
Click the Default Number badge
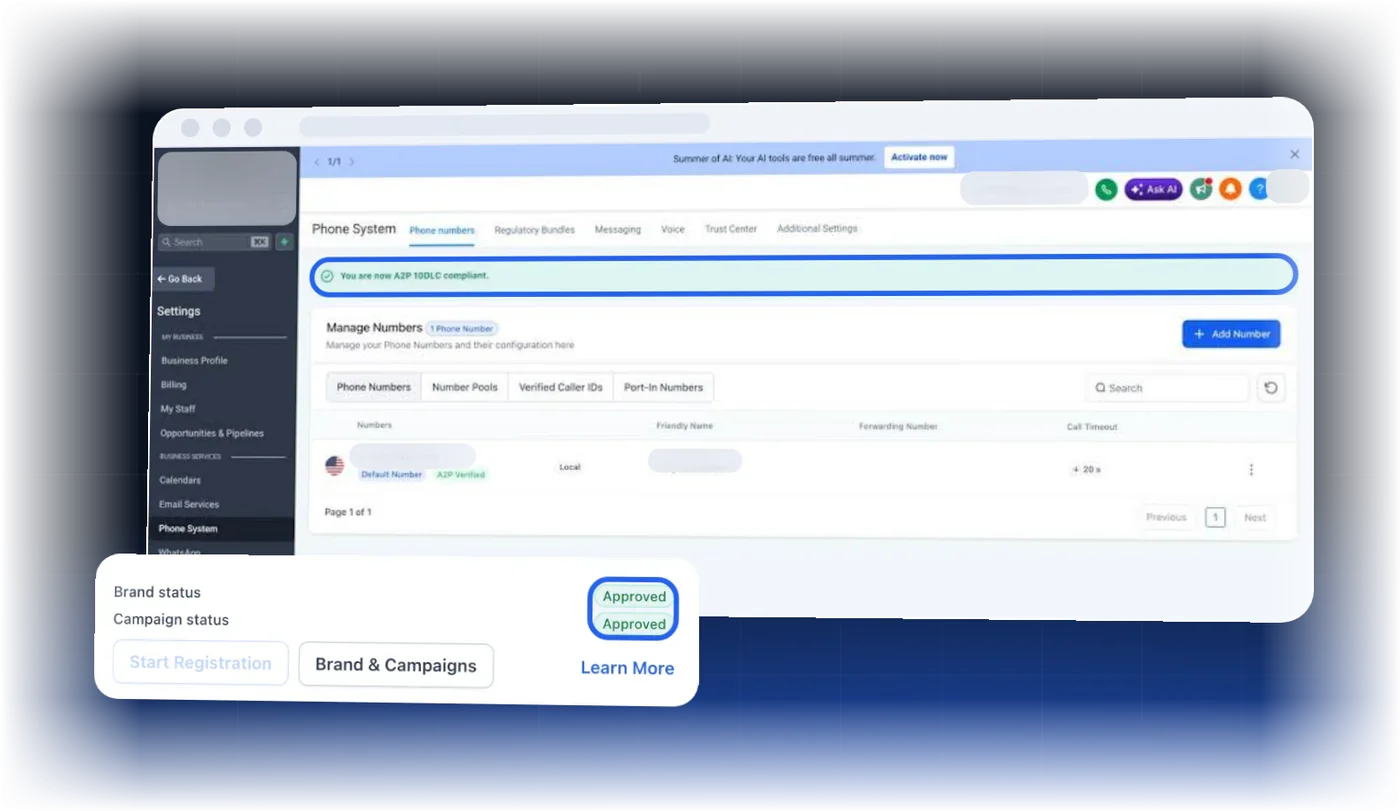coord(392,475)
